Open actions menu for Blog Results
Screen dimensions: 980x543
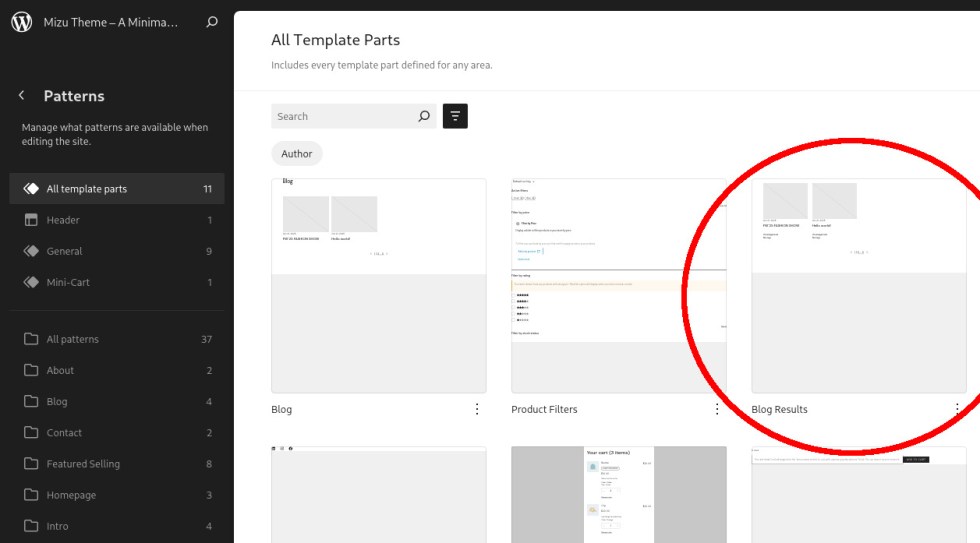pos(957,409)
